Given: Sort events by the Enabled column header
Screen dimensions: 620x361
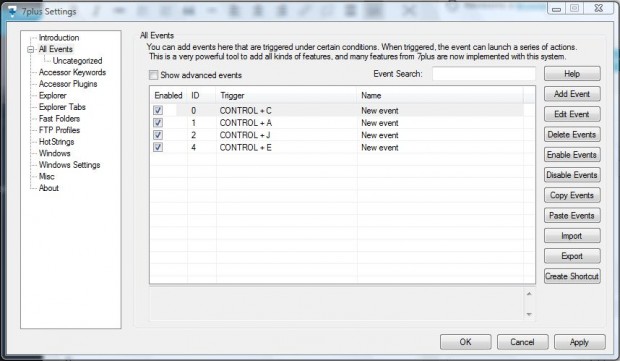Looking at the screenshot, I should pos(168,95).
